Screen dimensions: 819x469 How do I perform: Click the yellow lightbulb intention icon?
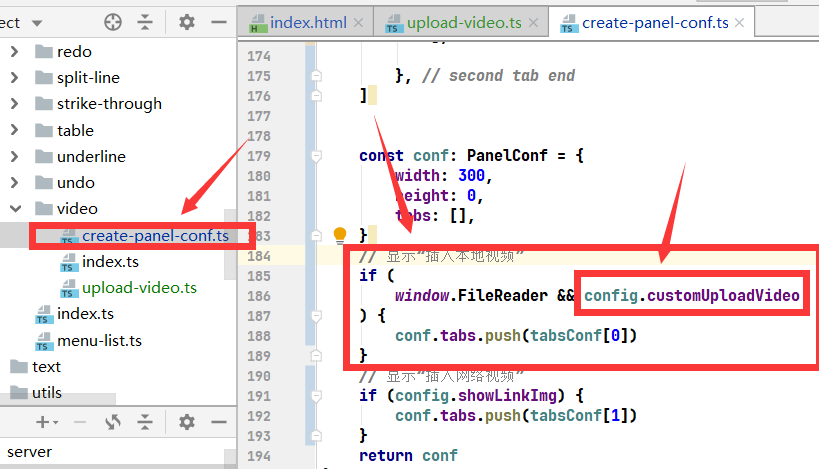click(x=340, y=235)
